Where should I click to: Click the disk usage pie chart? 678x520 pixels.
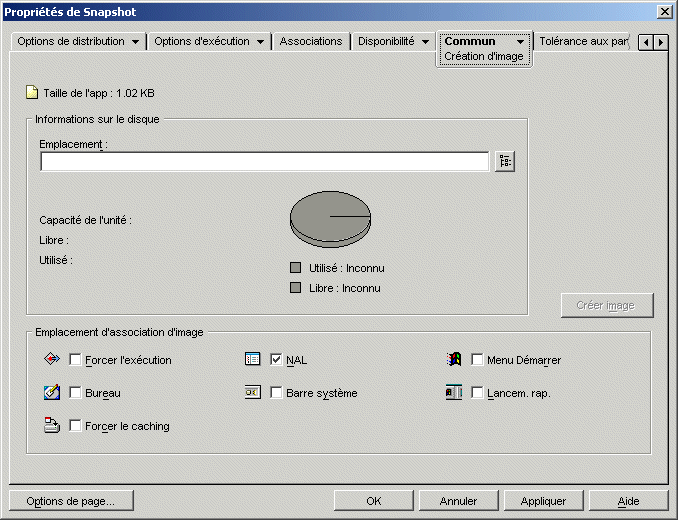[x=330, y=219]
